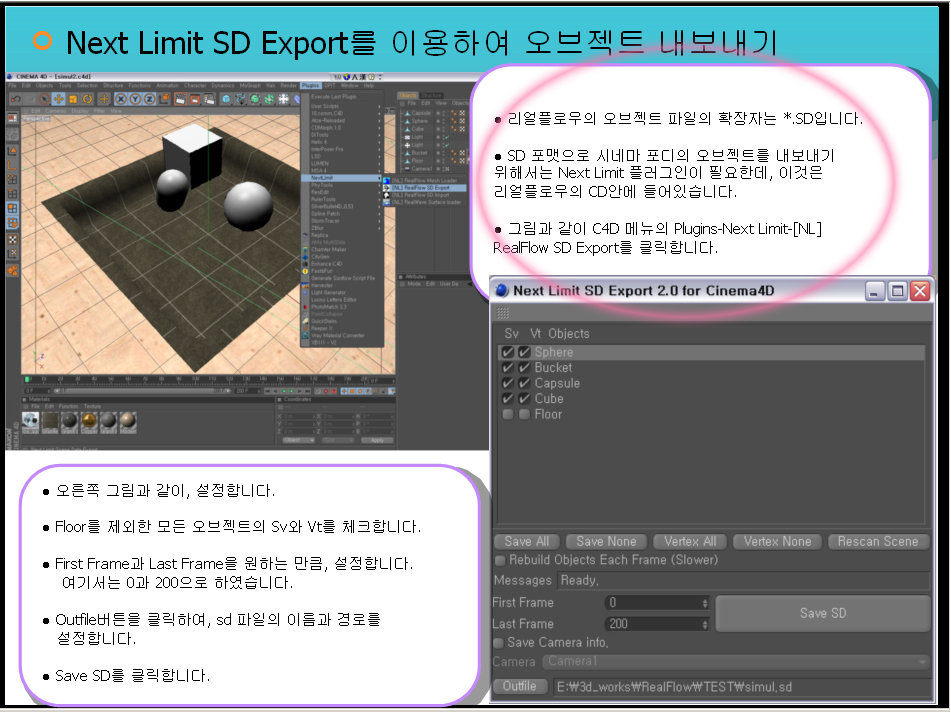Click the coordinate system icon
The width and height of the screenshot is (951, 712).
pos(164,99)
